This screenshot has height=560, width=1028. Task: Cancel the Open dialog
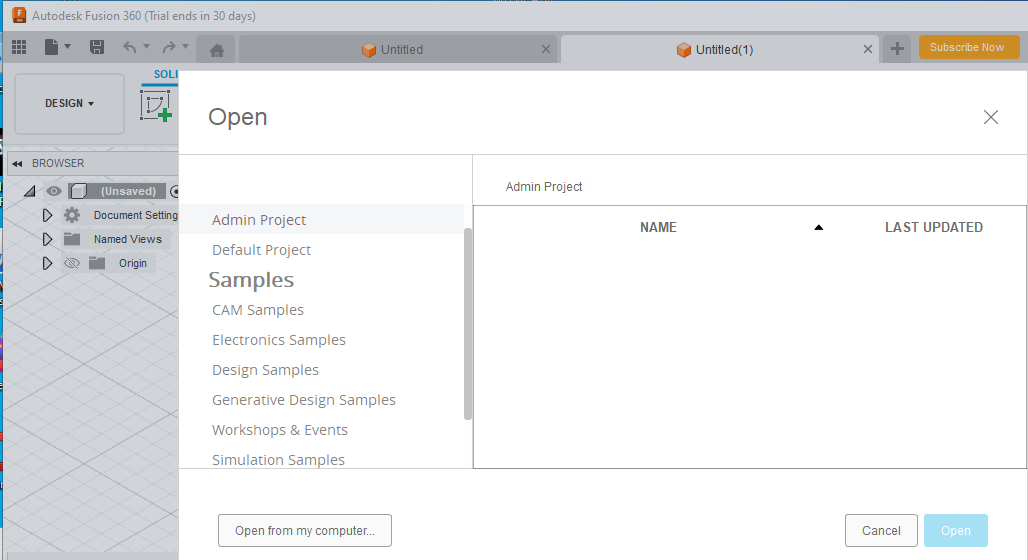[881, 530]
